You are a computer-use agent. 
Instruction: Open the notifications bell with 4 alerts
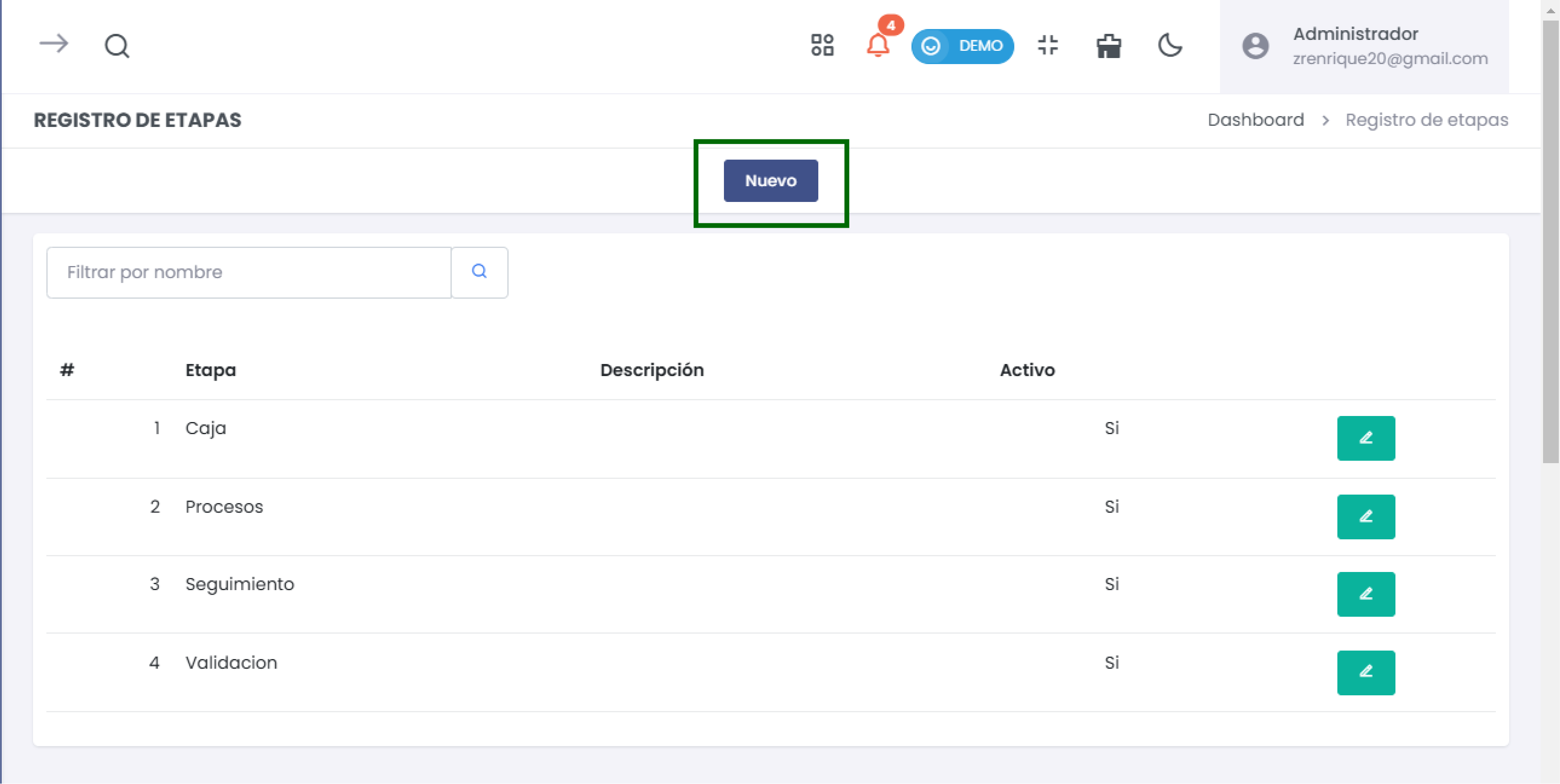[878, 46]
